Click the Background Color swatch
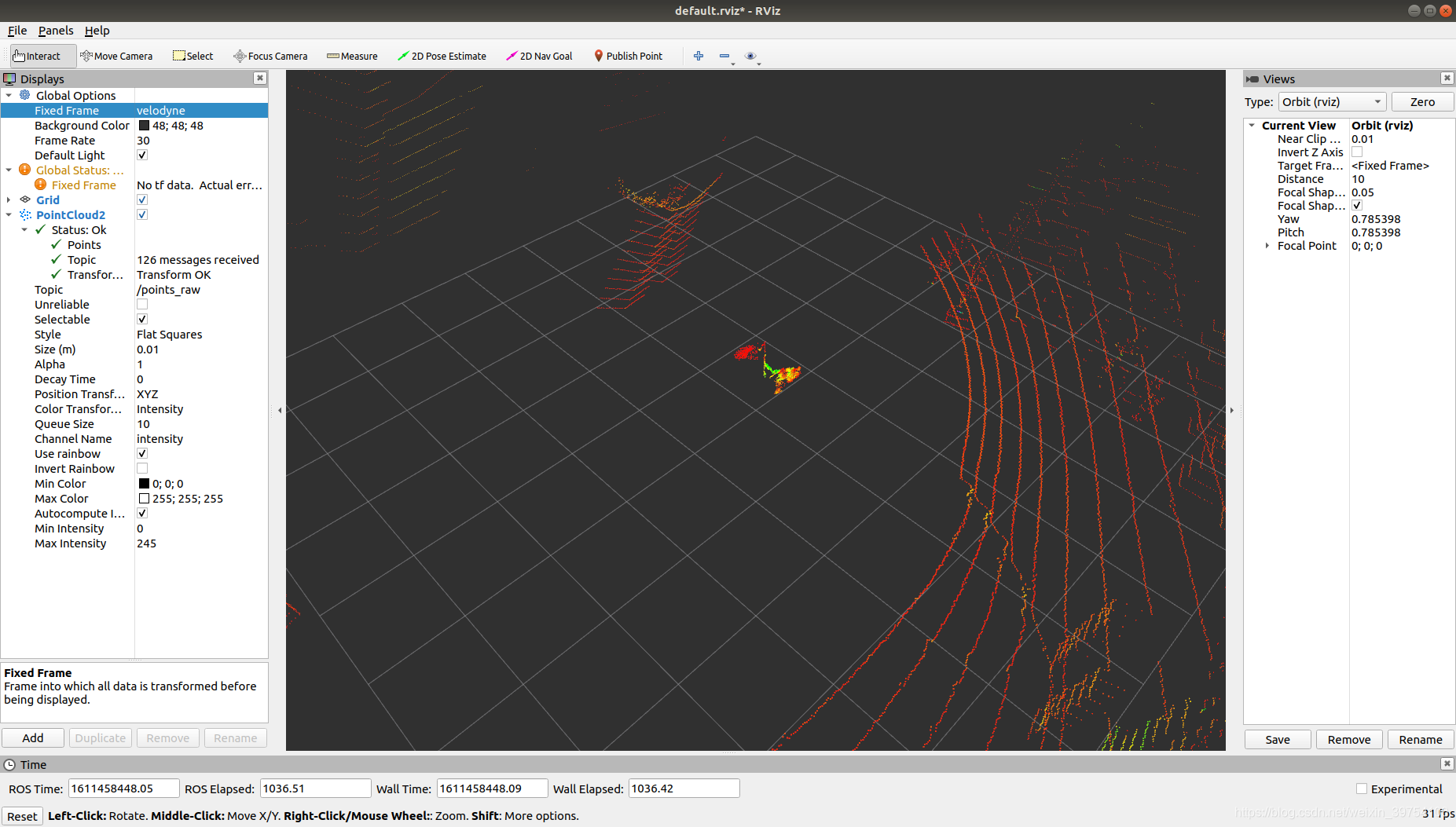The width and height of the screenshot is (1456, 827). tap(145, 125)
